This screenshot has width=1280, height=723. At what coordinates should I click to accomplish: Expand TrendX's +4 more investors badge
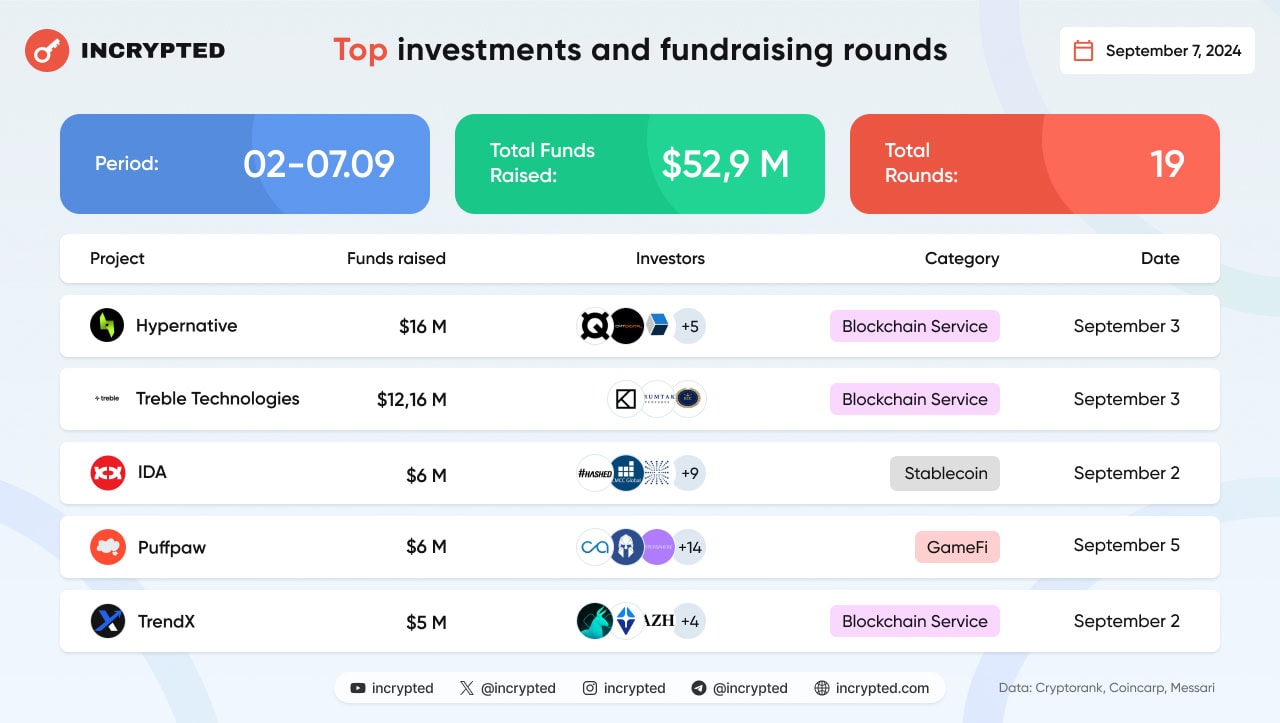(x=689, y=621)
